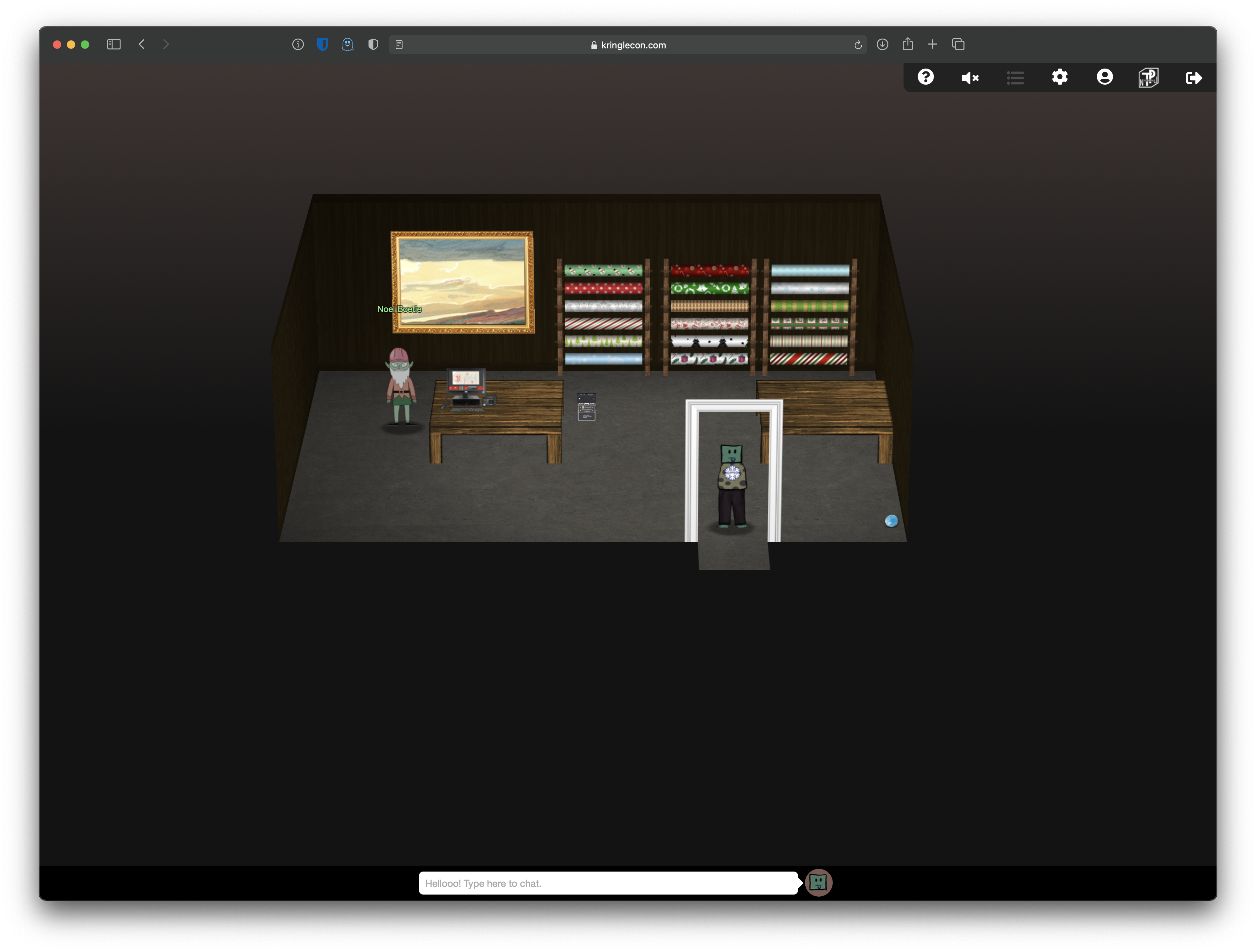Open the user profile icon

pos(1104,77)
